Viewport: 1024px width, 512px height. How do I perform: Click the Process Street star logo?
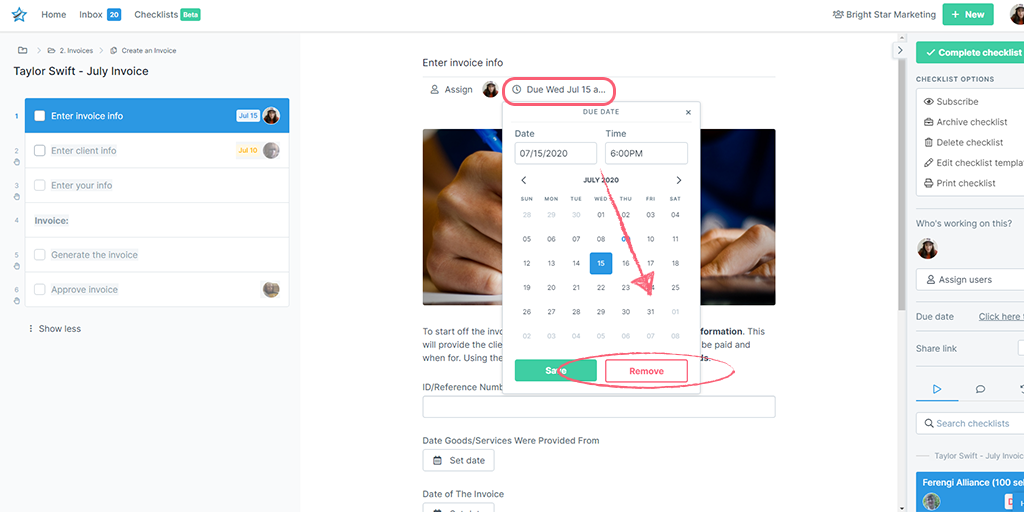tap(19, 14)
